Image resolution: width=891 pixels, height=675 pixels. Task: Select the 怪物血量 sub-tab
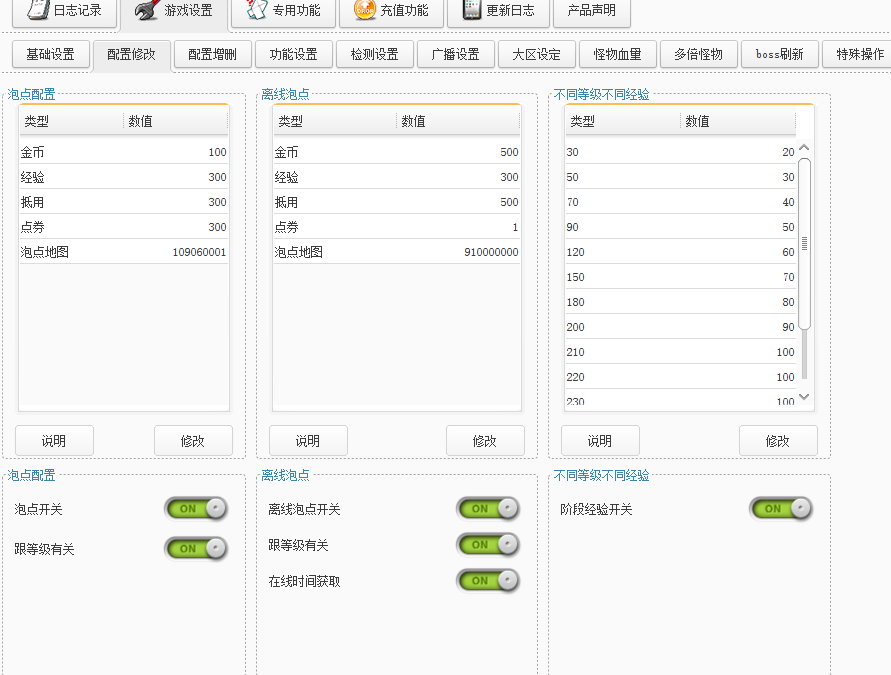tap(617, 55)
